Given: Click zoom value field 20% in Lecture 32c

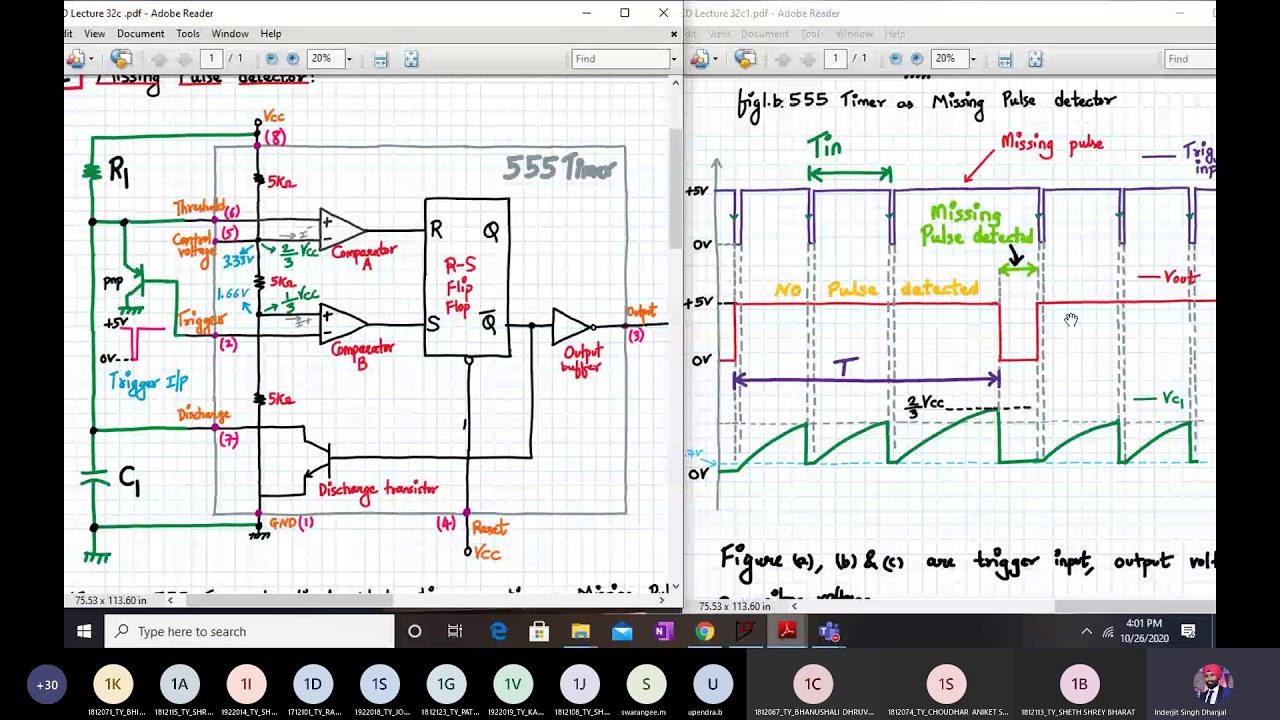Looking at the screenshot, I should pyautogui.click(x=325, y=59).
